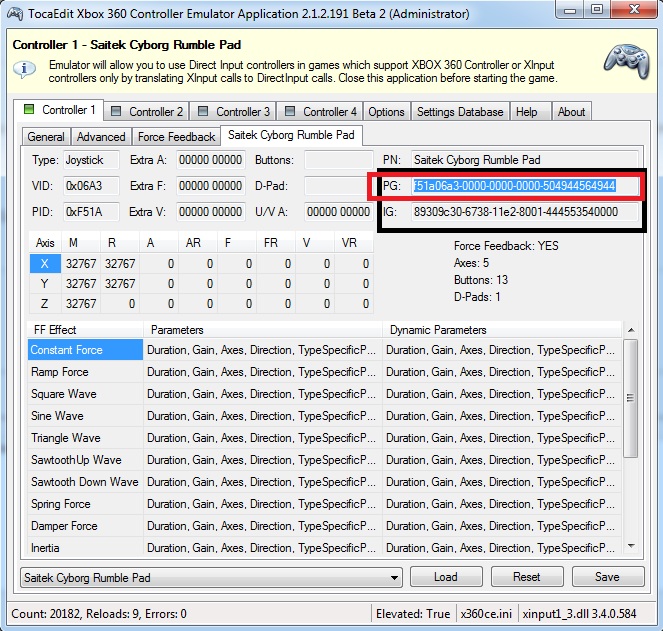The image size is (663, 631).
Task: Switch to the Controller 3 tab
Action: click(233, 112)
